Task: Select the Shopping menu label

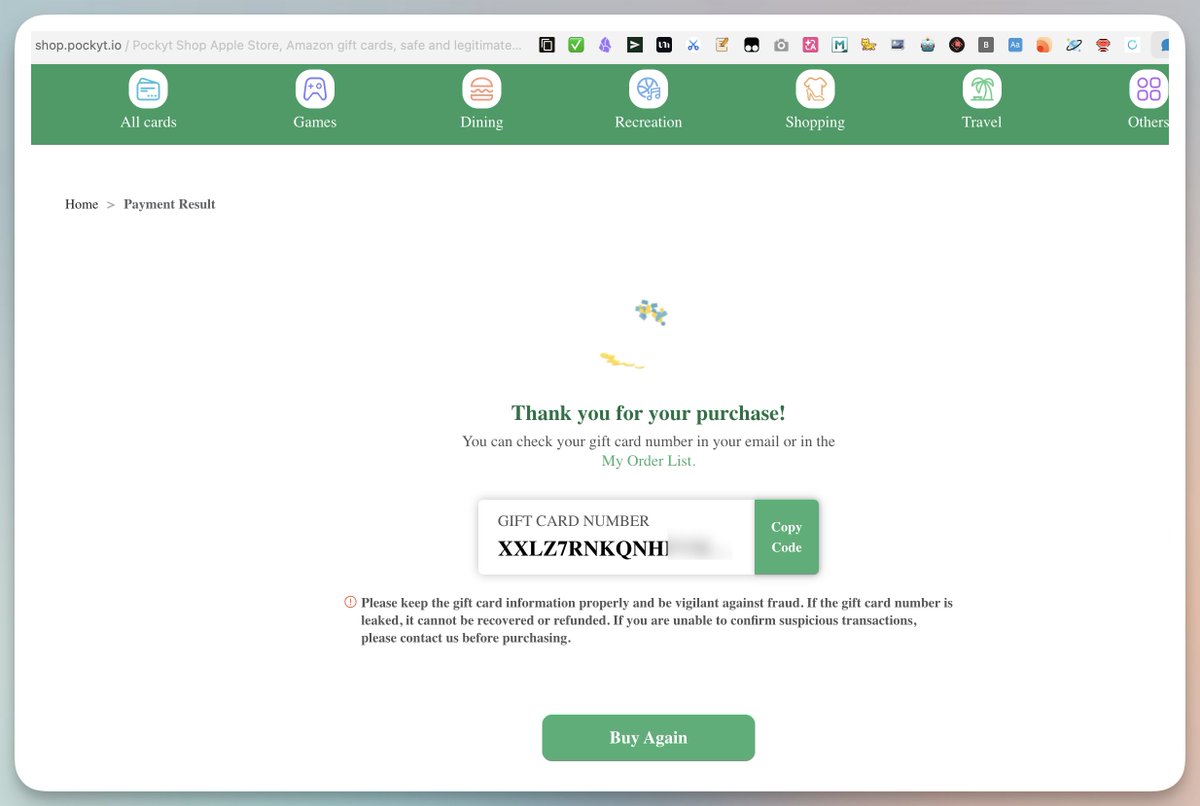Action: point(815,122)
